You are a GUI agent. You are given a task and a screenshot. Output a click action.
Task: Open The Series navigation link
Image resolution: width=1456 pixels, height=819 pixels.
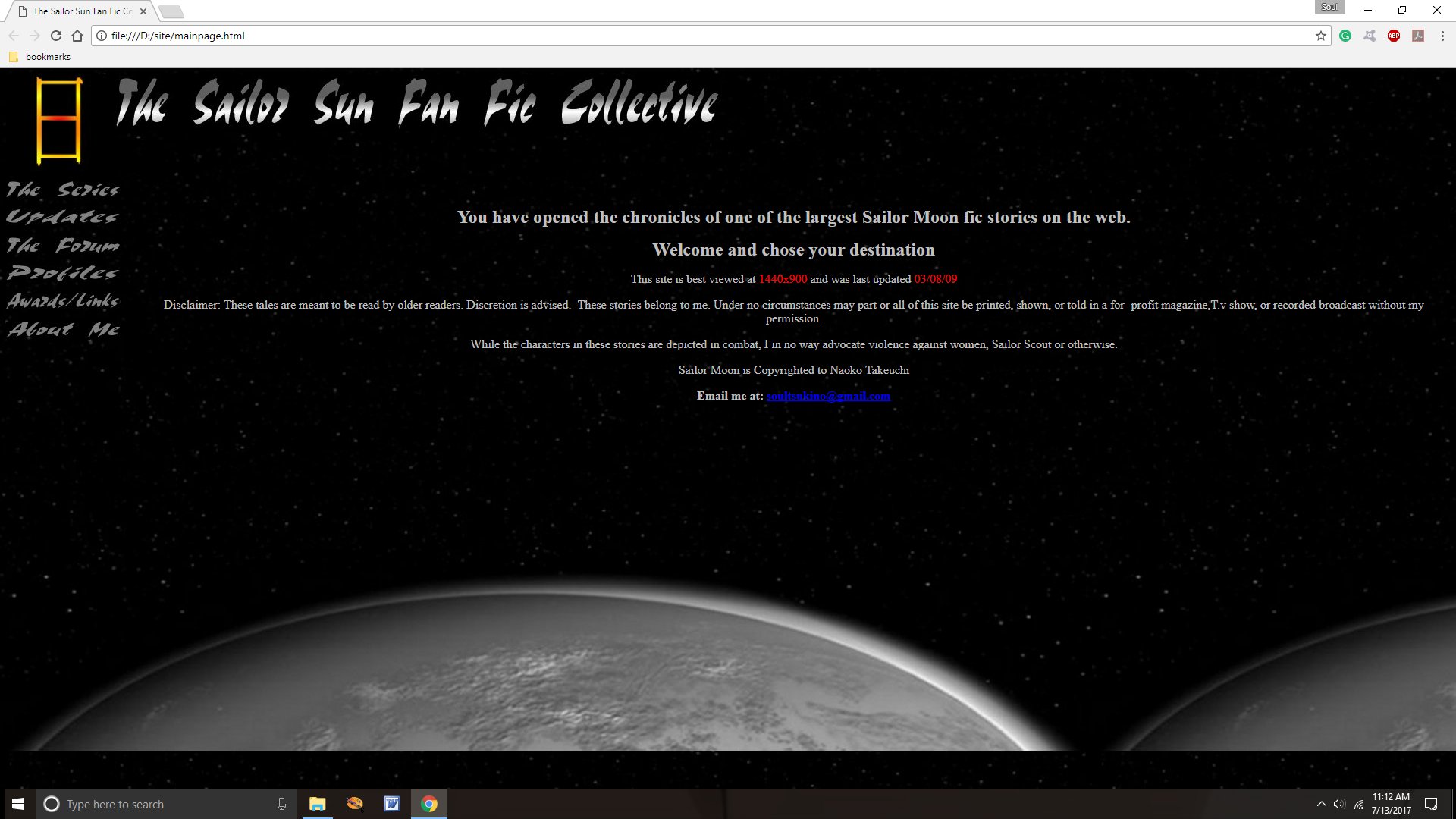point(63,189)
